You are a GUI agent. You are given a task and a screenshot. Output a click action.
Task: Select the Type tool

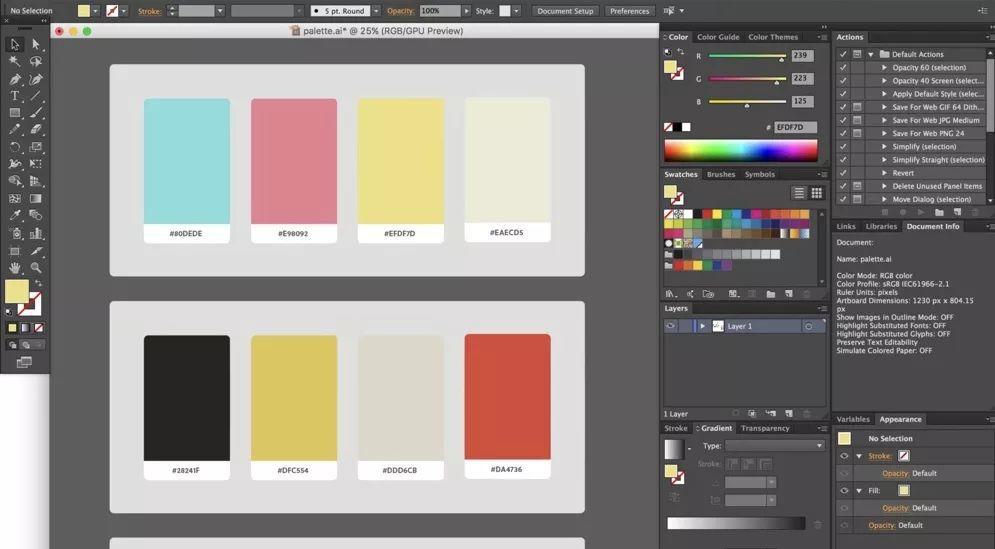[15, 96]
